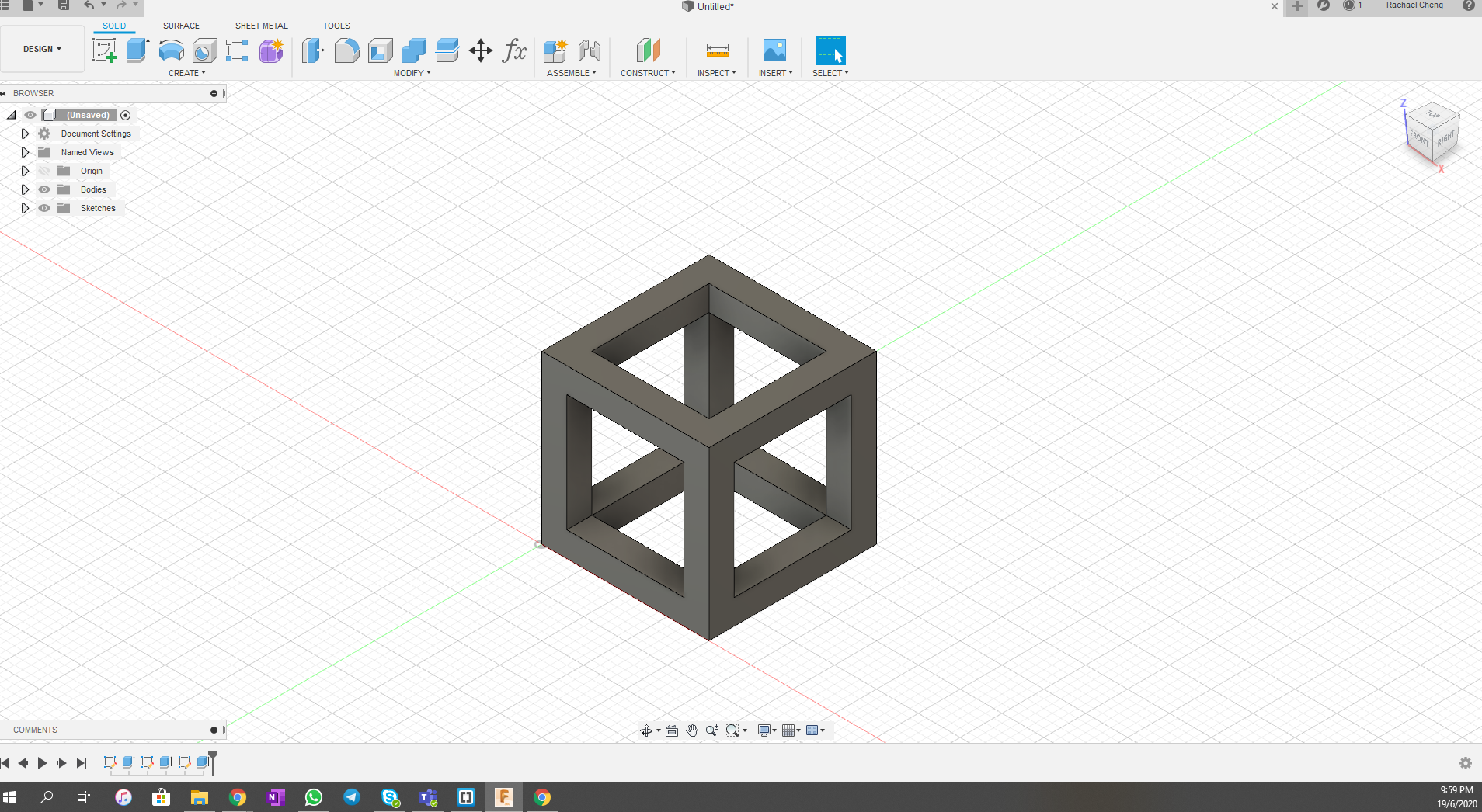Open the Grid and Snaps dropdown
This screenshot has width=1482, height=812.
click(x=791, y=730)
